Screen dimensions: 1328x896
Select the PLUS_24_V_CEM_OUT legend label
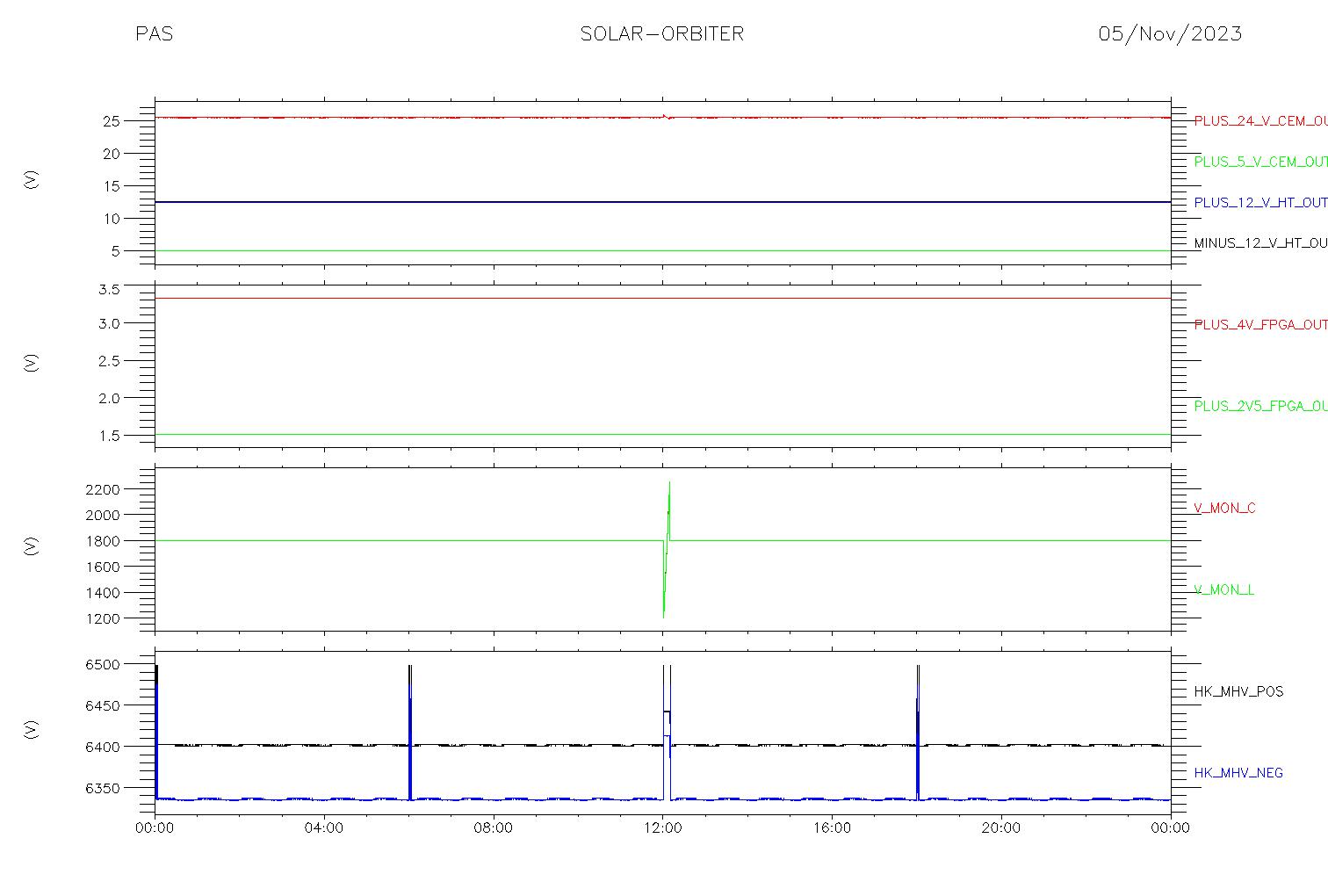[1260, 121]
